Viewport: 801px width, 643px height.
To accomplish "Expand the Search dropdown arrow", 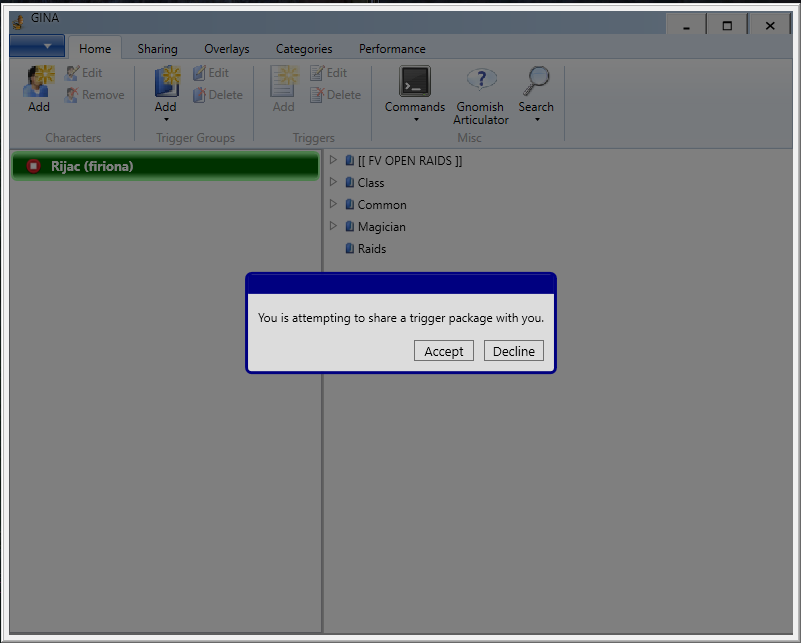I will pyautogui.click(x=537, y=120).
